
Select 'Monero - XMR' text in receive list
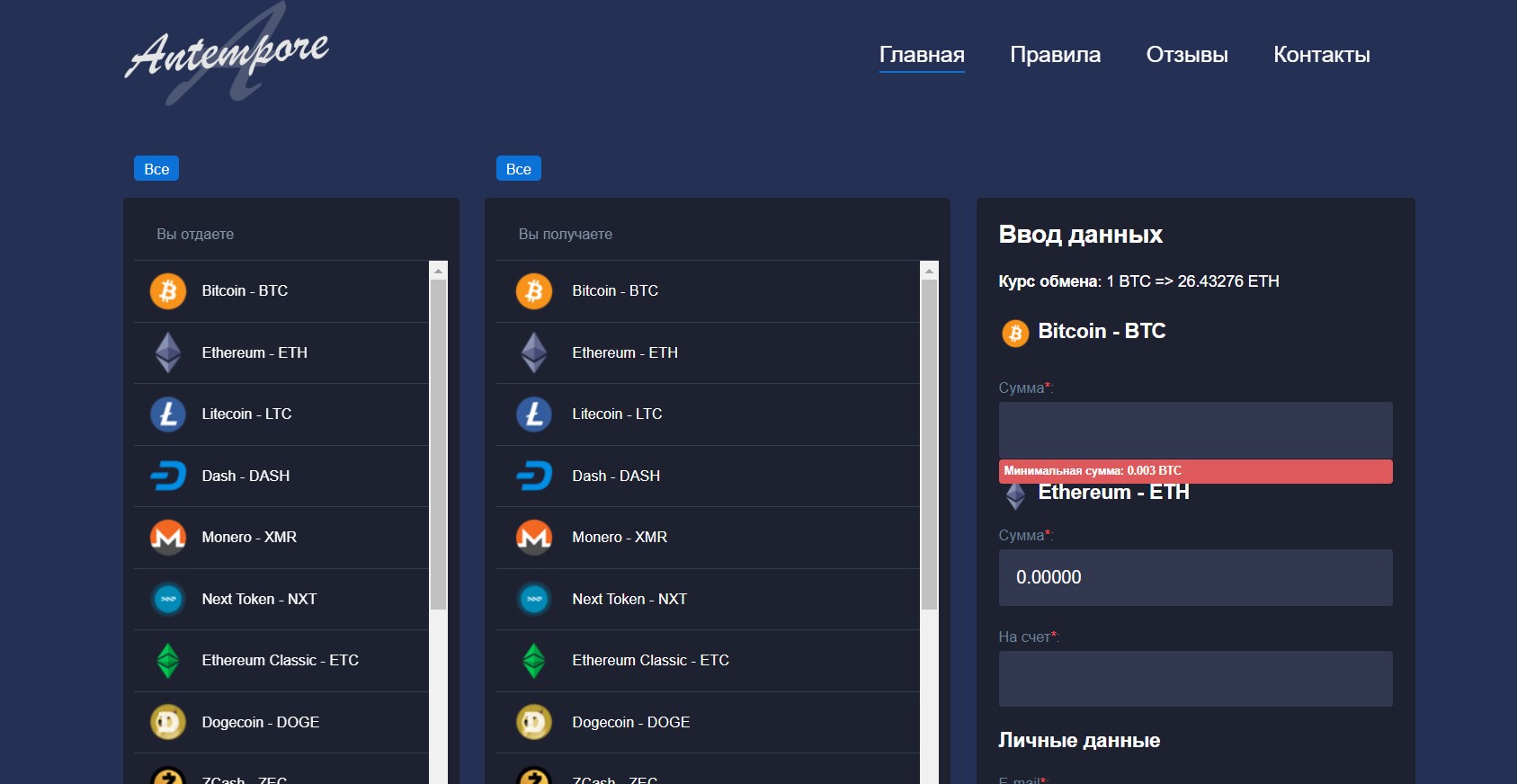[x=620, y=538]
